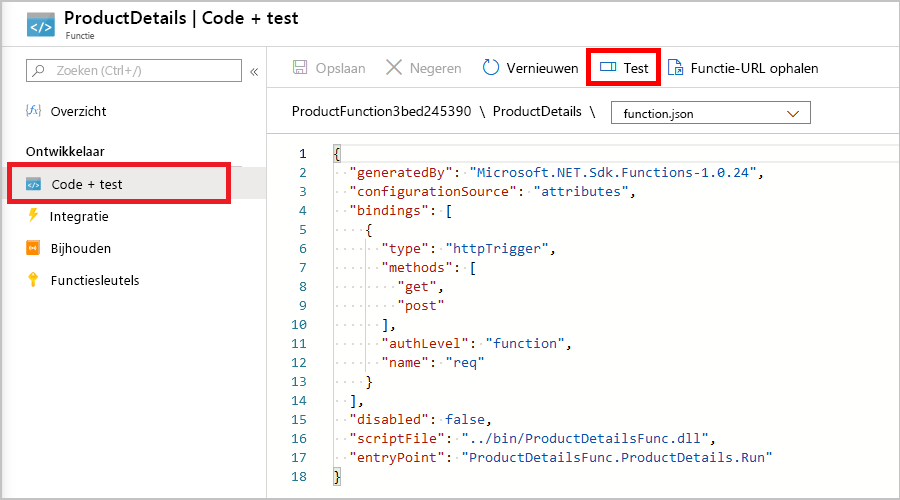Click the Integratie lightning bolt icon

click(x=33, y=216)
